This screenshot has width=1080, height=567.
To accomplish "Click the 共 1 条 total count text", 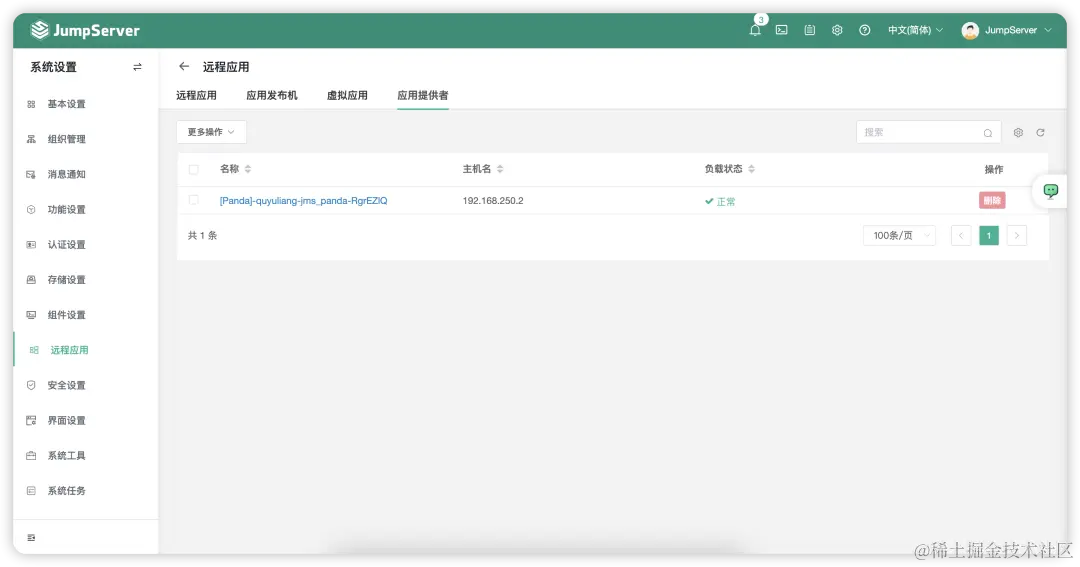I will click(x=202, y=235).
